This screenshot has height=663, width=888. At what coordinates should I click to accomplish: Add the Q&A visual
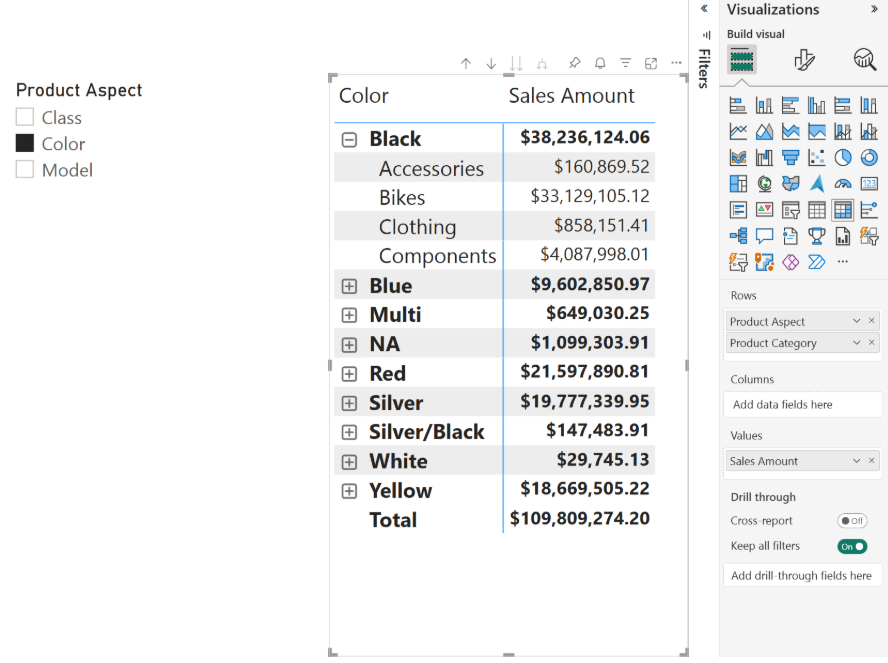click(x=764, y=236)
